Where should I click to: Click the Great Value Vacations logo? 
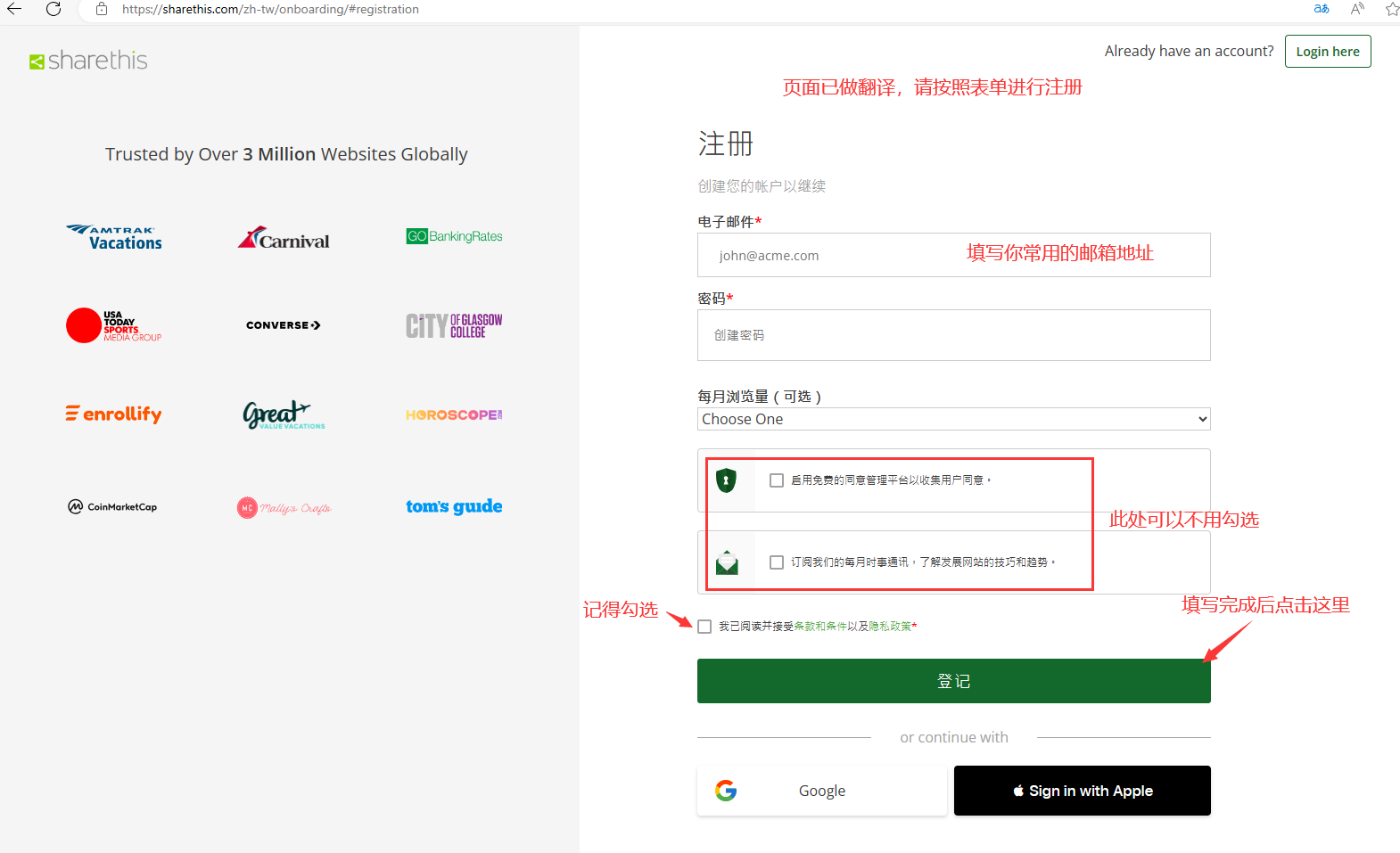point(284,414)
